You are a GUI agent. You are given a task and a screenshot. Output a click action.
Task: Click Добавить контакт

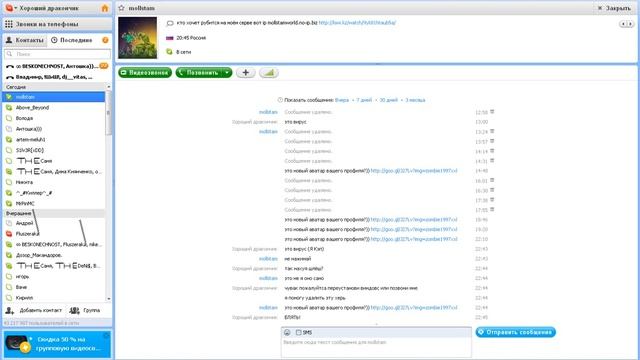[x=34, y=311]
